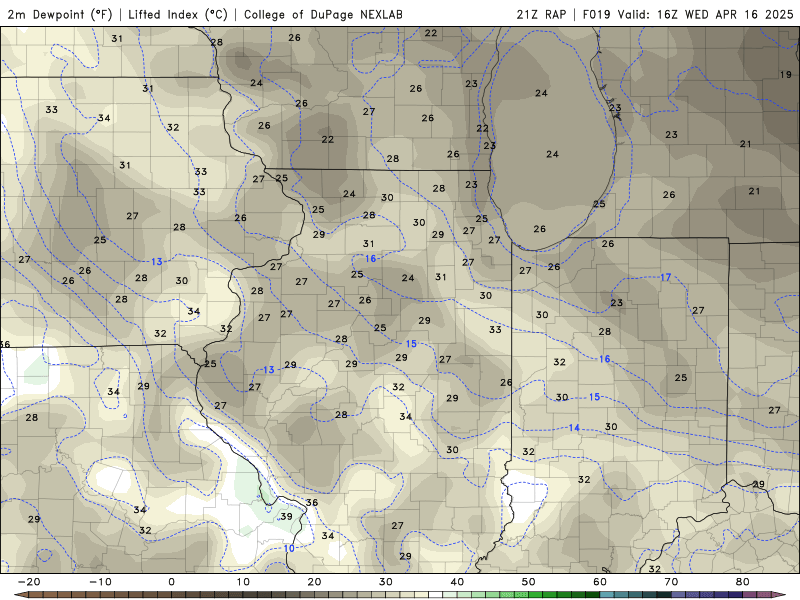
Task: Click the "College of DuPage NEXLAB" label
Action: point(323,14)
